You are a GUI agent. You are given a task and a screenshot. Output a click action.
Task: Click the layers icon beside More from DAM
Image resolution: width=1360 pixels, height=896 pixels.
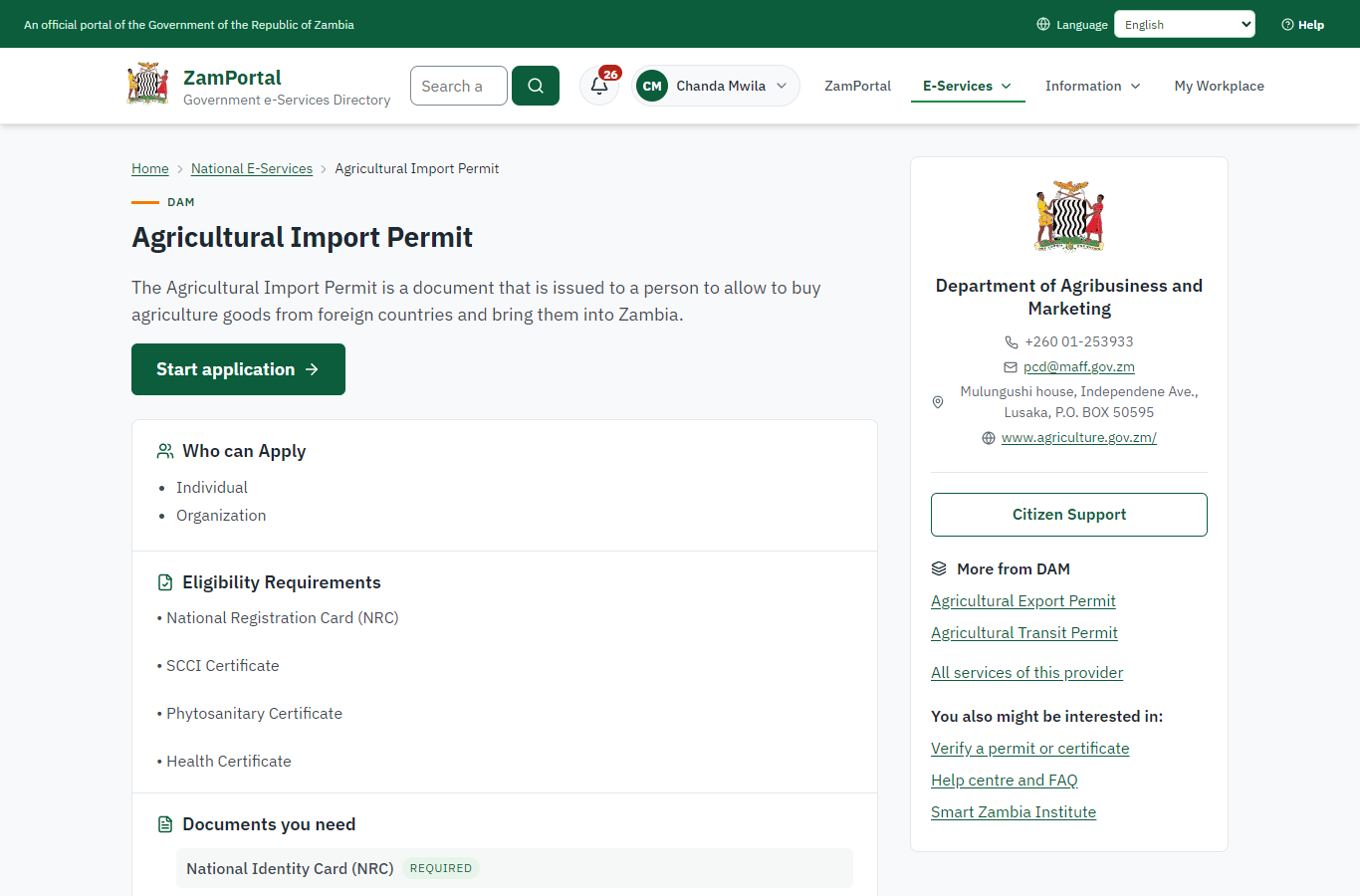pyautogui.click(x=939, y=568)
